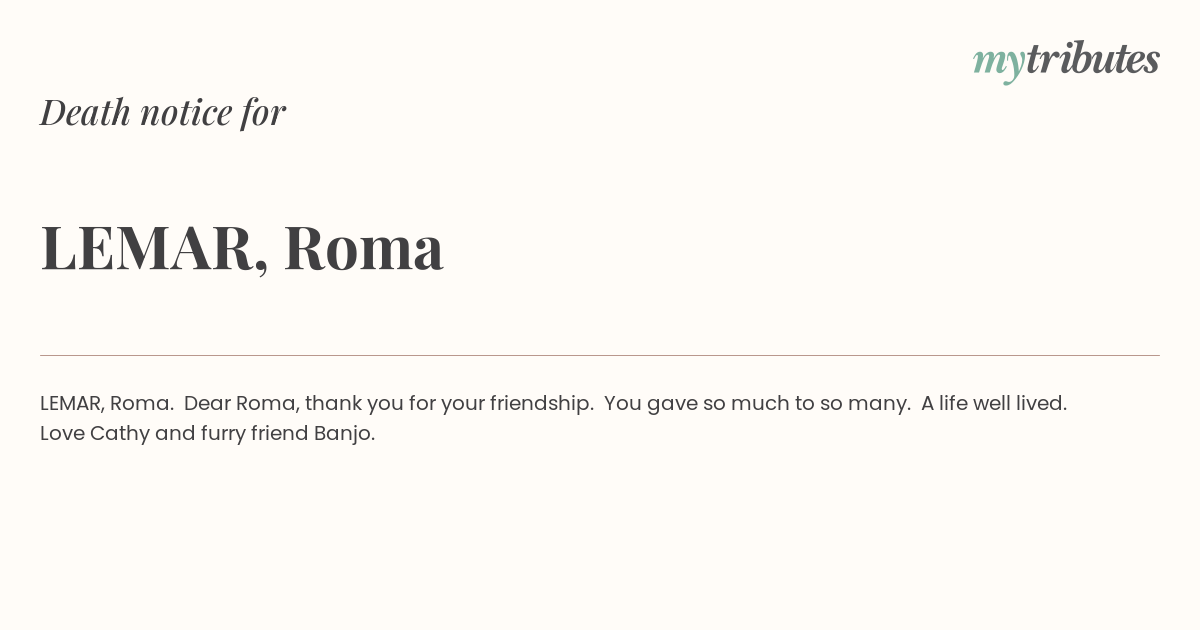Click the name "Banjo" in the last line
Viewport: 1200px width, 630px height.
(x=342, y=434)
